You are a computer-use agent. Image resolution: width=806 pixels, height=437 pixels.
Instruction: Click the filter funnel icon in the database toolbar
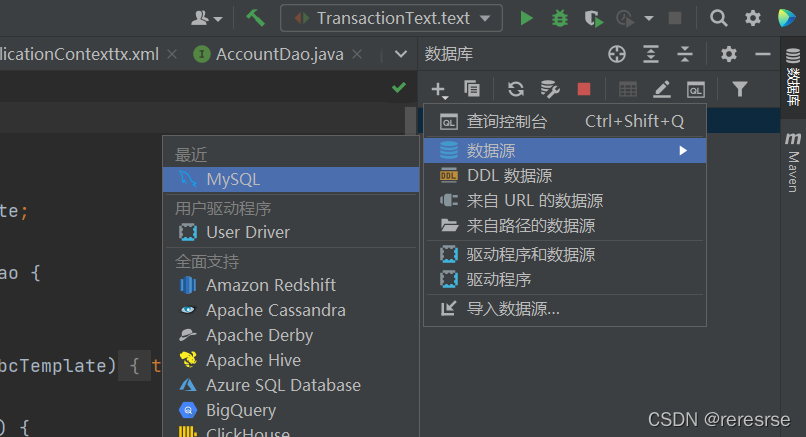tap(740, 89)
